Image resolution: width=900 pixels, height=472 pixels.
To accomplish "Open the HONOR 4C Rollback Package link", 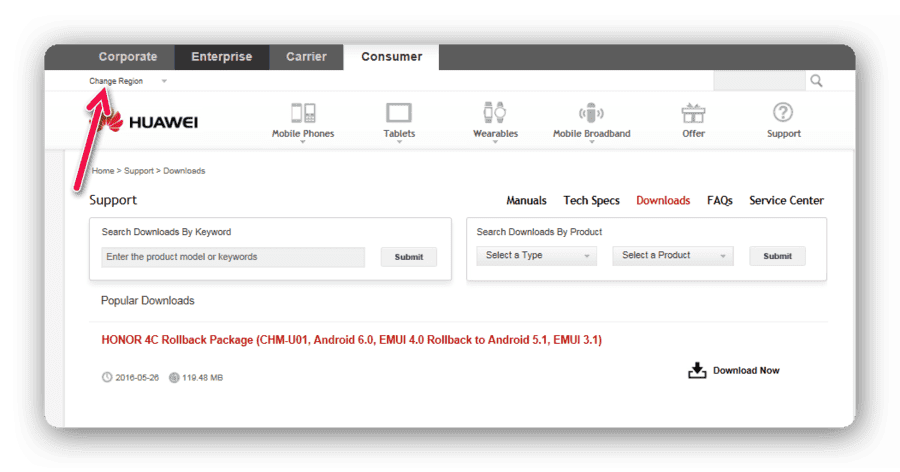I will [351, 340].
